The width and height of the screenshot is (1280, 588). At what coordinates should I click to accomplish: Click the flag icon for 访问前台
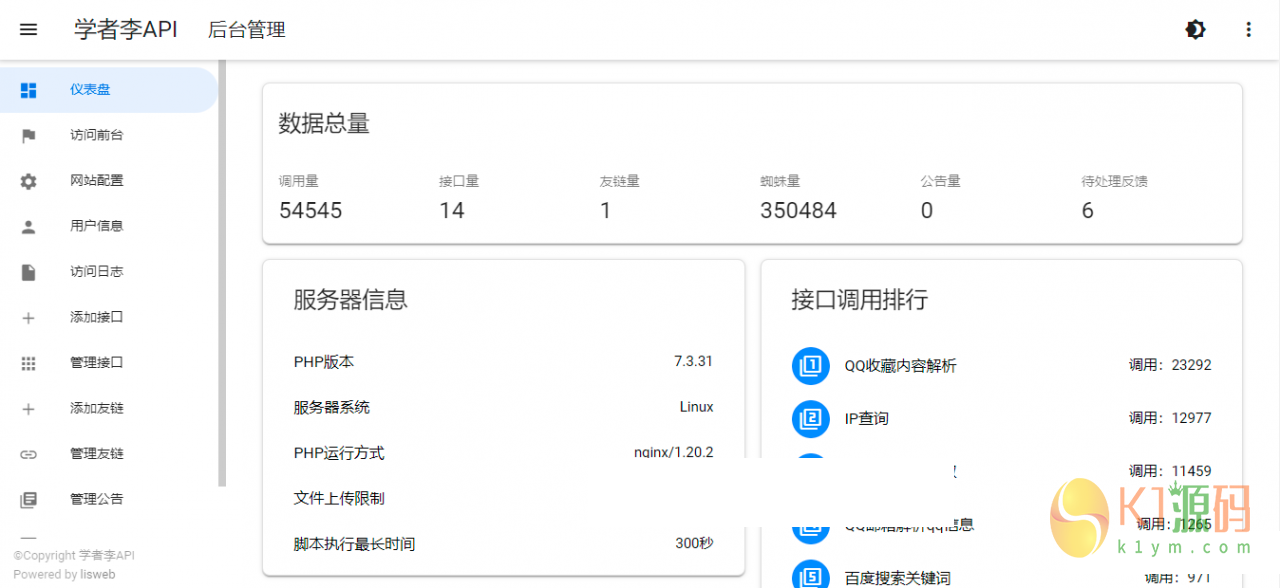28,136
